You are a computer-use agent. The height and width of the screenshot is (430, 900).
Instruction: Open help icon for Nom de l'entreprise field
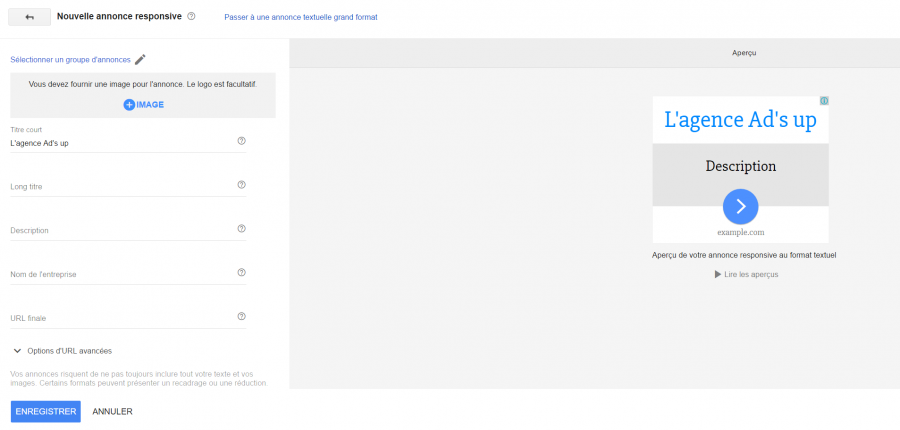click(x=242, y=273)
